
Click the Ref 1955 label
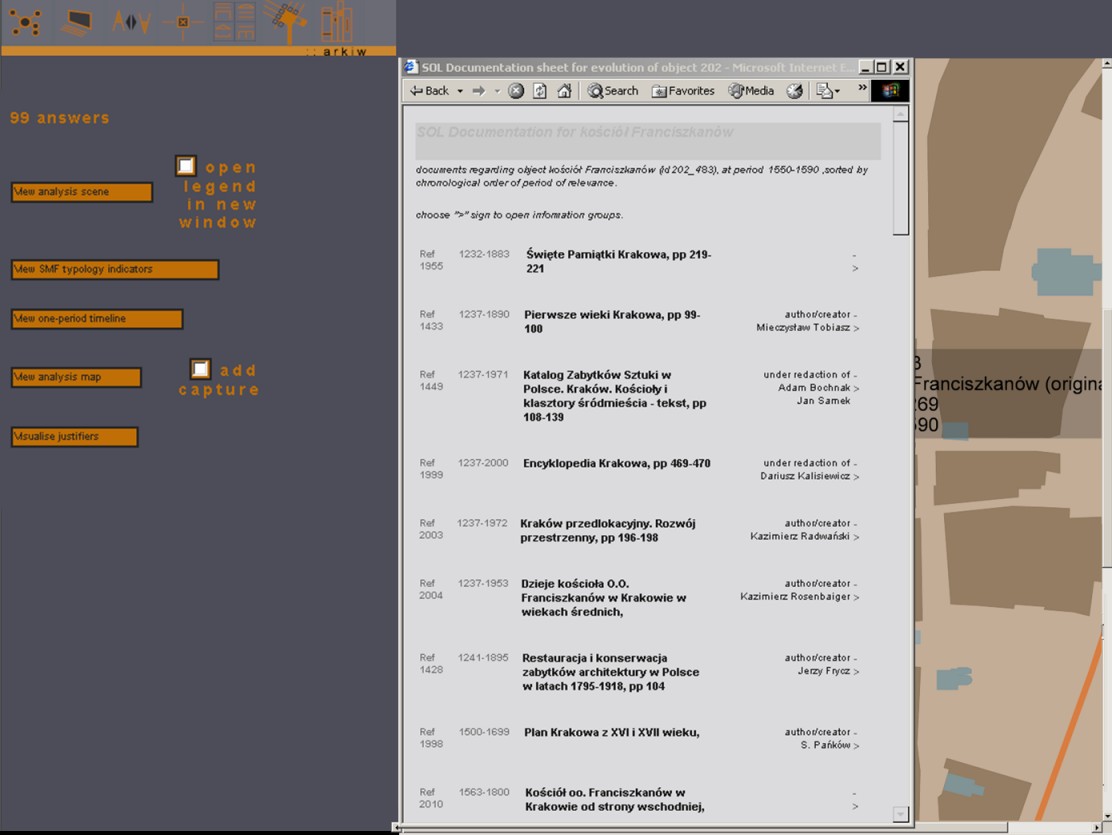[430, 260]
